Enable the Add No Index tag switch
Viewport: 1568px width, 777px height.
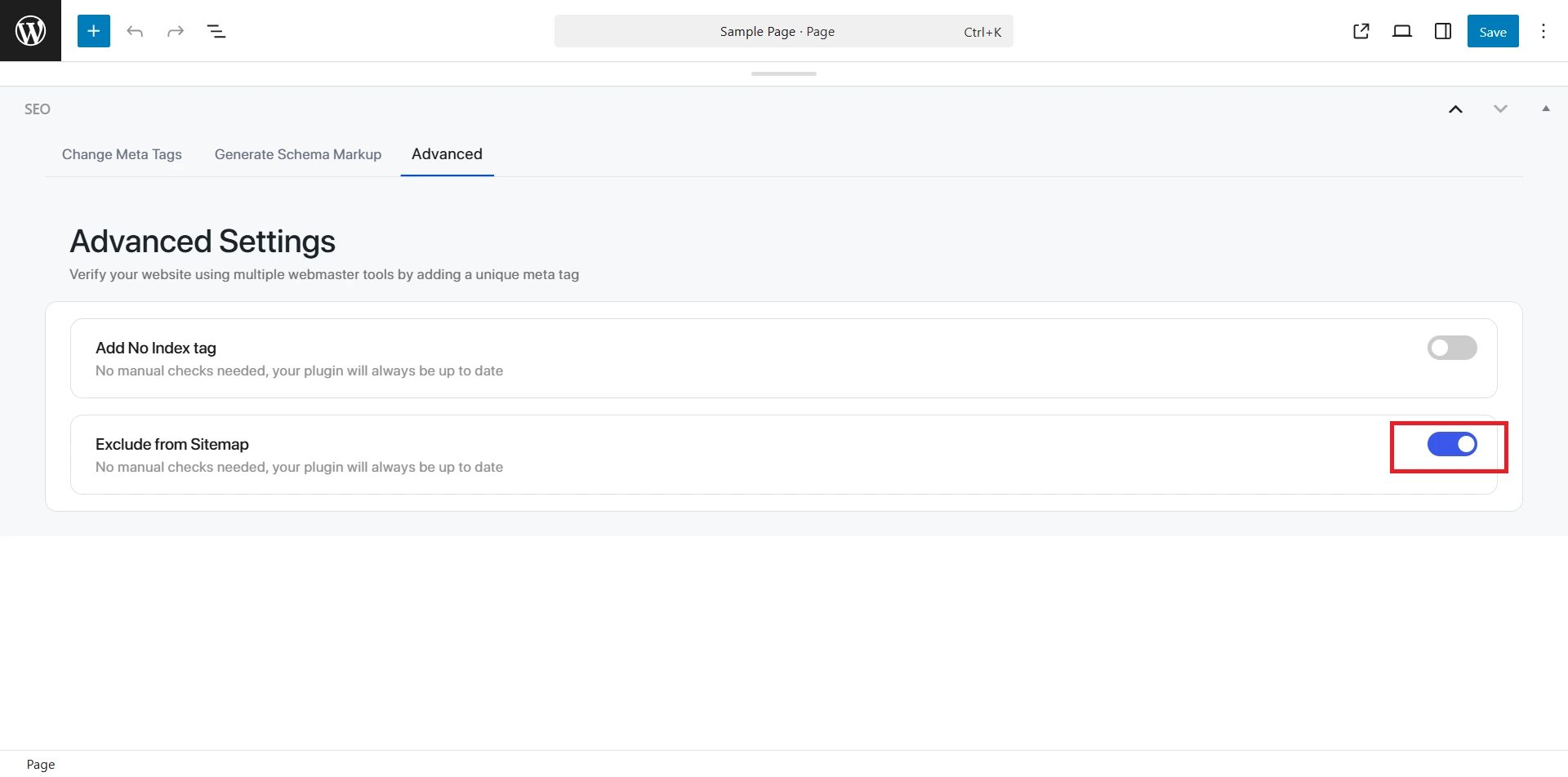pos(1452,347)
